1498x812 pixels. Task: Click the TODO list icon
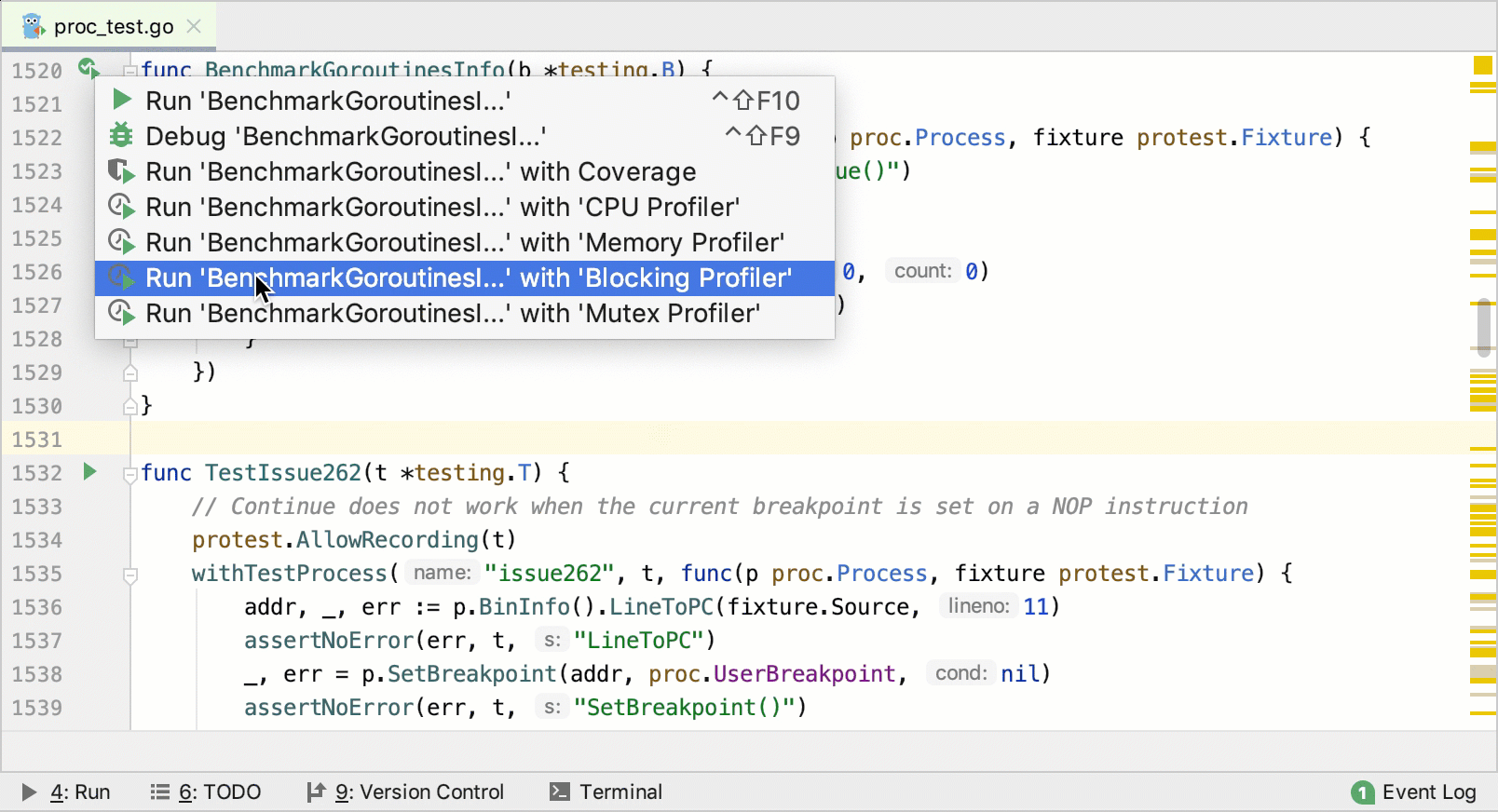pyautogui.click(x=159, y=792)
